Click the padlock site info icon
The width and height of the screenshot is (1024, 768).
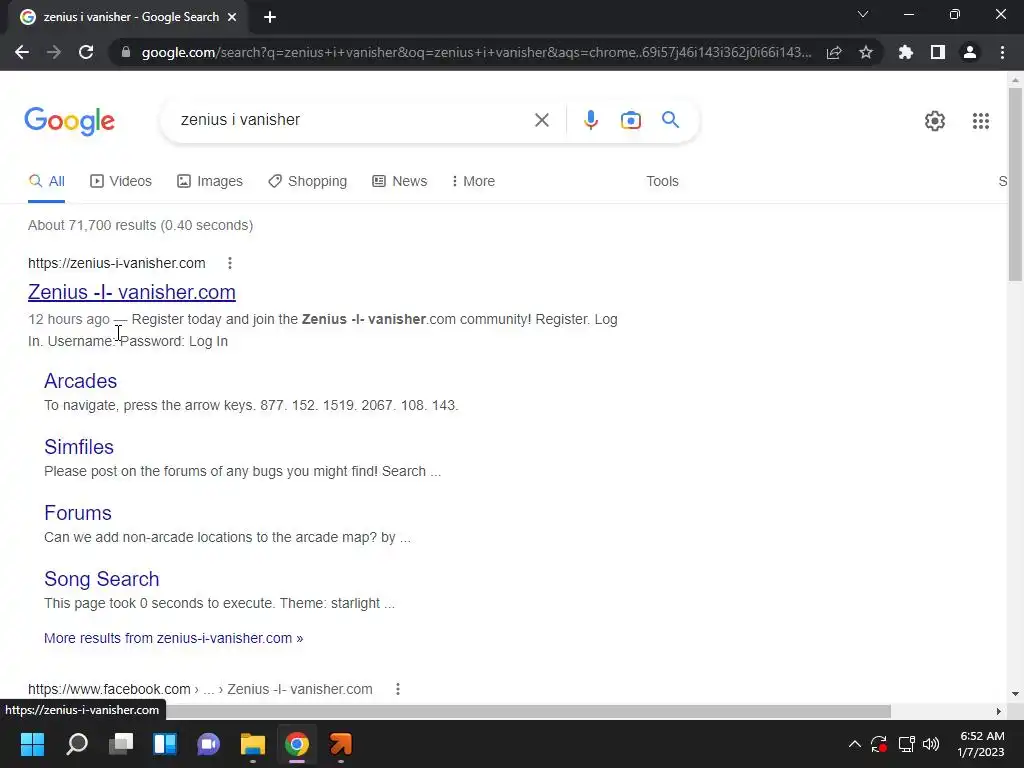[126, 52]
